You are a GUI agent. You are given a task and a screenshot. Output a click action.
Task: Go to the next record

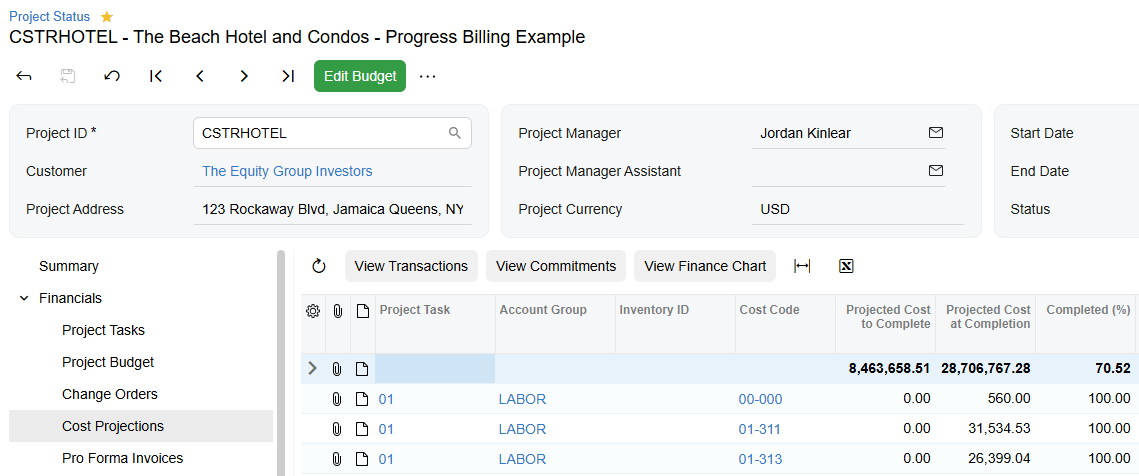(244, 76)
